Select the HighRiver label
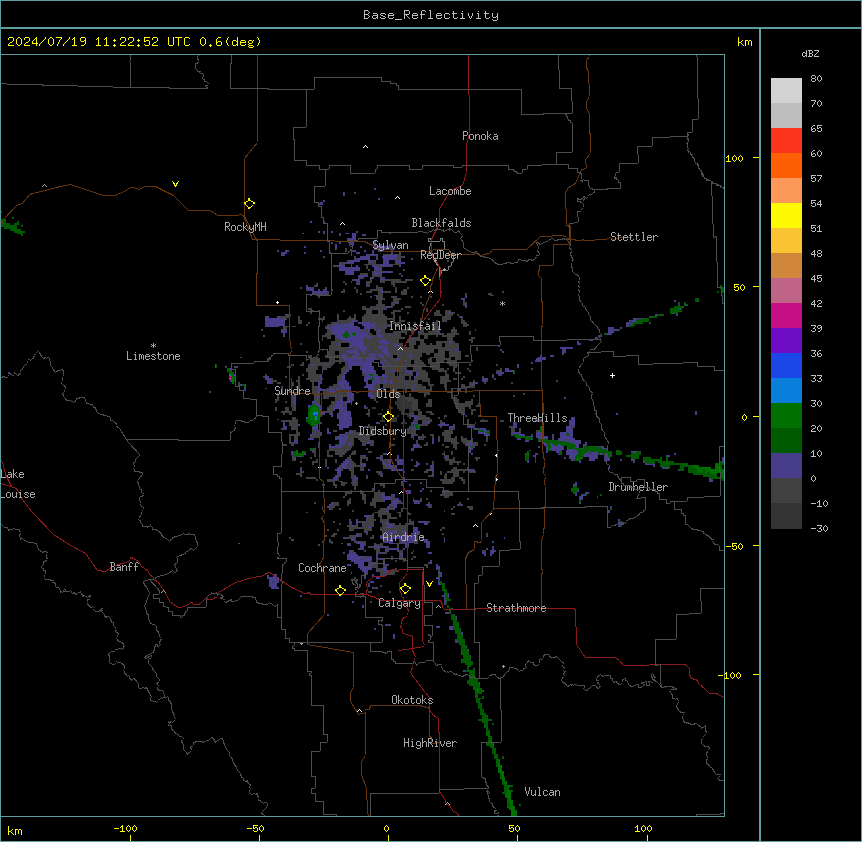The image size is (862, 842). click(430, 743)
